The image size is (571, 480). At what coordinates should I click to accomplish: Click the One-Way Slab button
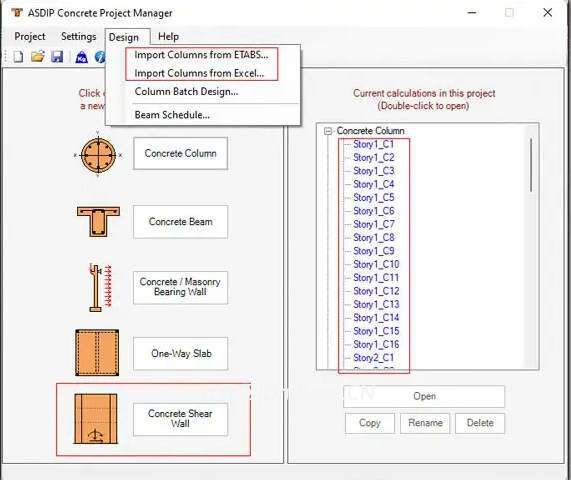pos(181,354)
